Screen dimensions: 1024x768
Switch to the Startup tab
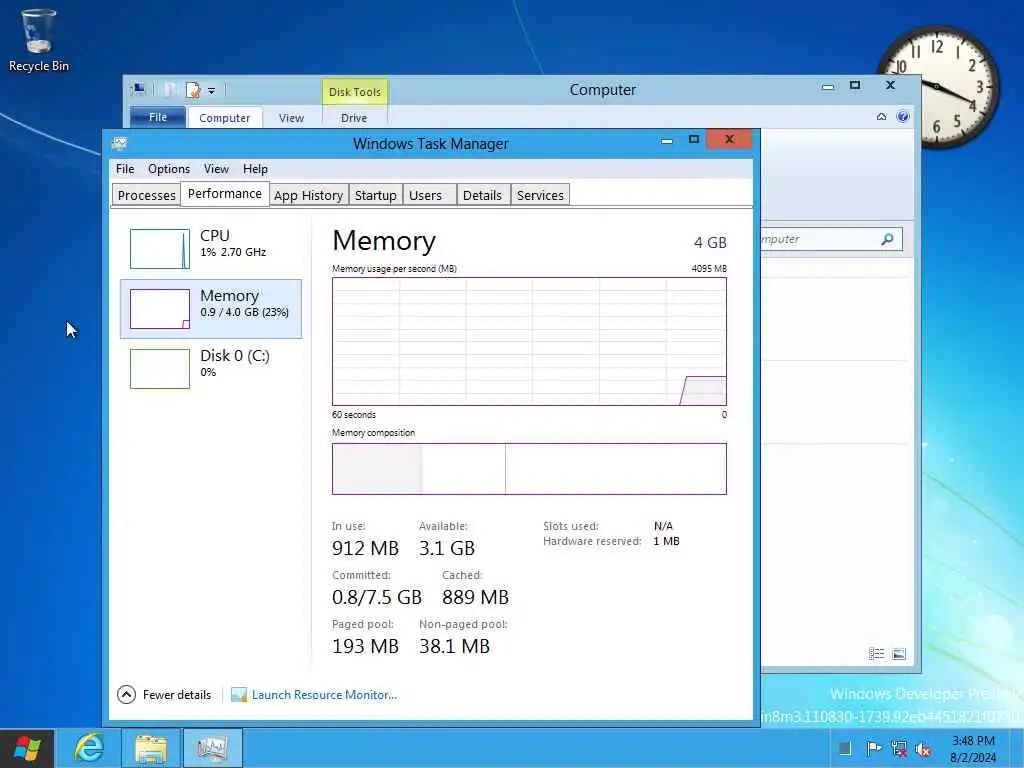click(x=376, y=195)
